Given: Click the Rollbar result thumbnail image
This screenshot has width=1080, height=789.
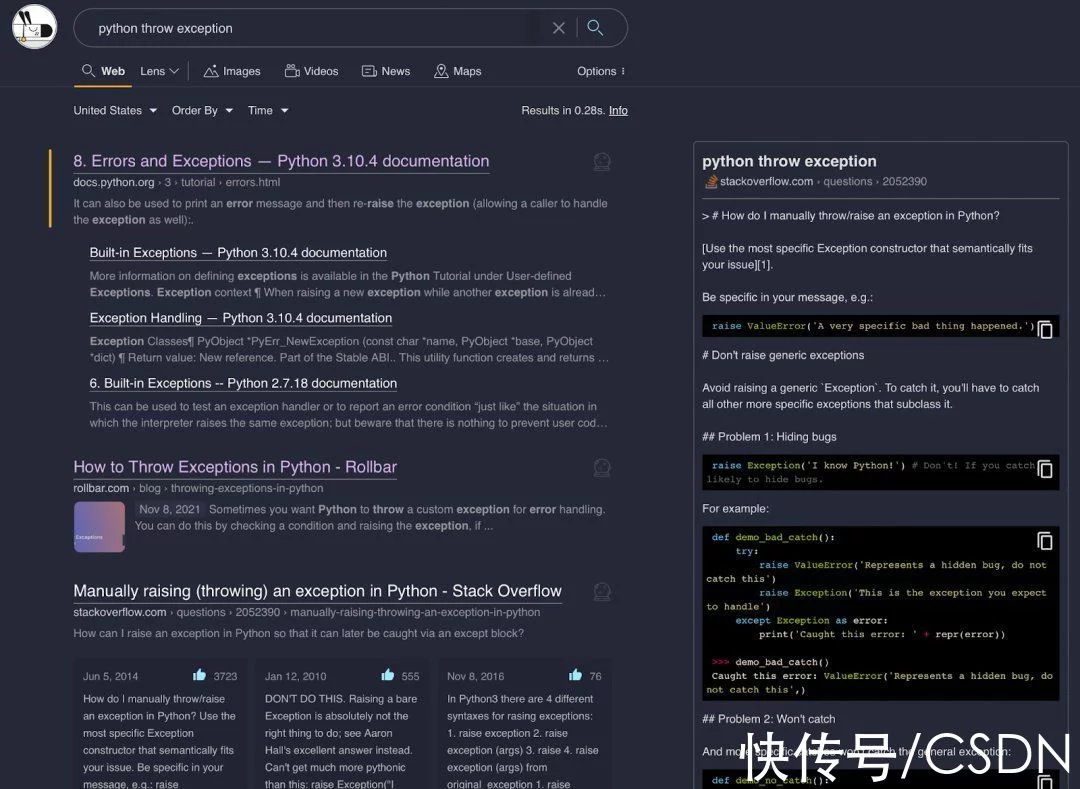Looking at the screenshot, I should 99,527.
